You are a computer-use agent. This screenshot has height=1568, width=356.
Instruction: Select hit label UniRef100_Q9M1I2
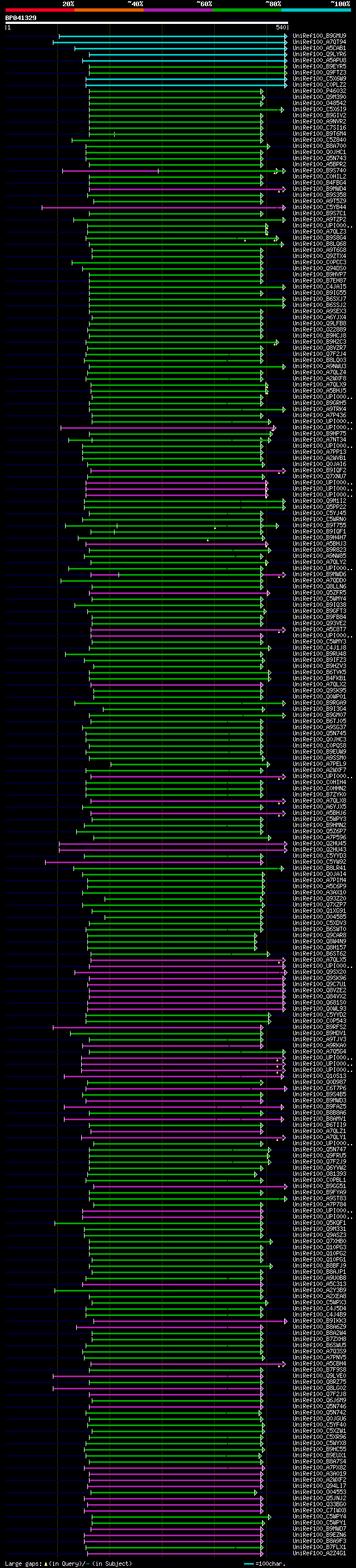pos(319,501)
